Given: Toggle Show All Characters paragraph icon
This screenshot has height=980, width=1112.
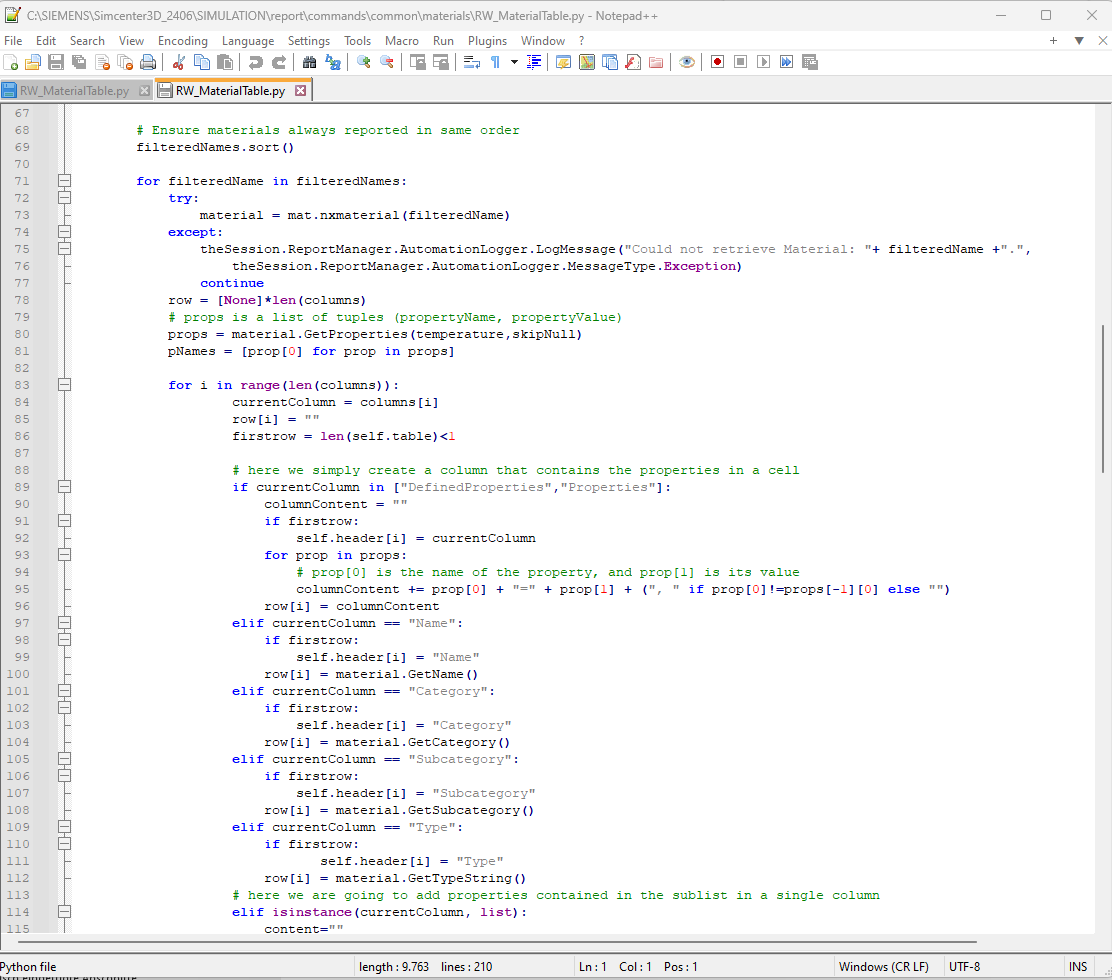Looking at the screenshot, I should [494, 62].
